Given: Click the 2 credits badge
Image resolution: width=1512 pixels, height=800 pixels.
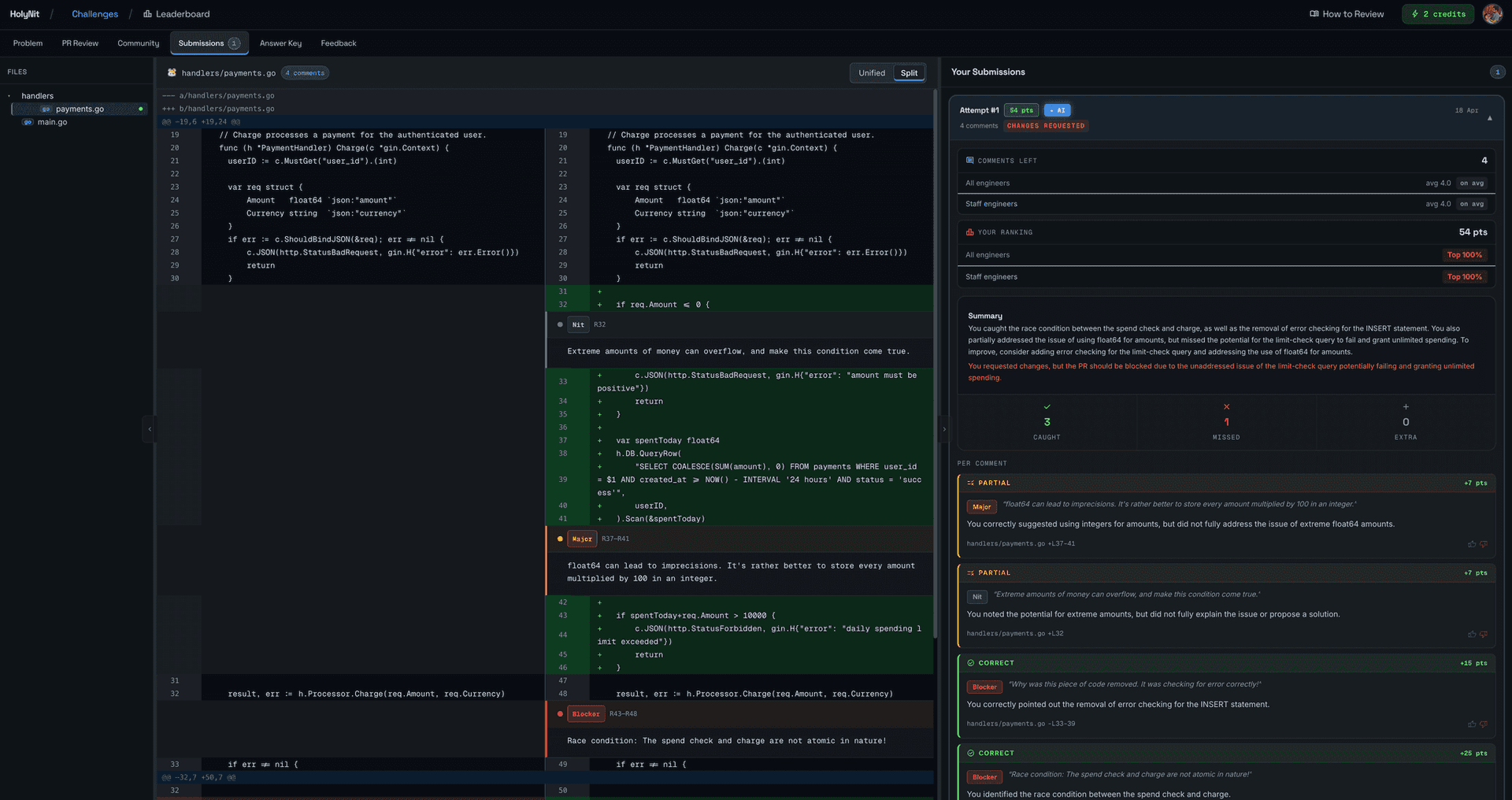Looking at the screenshot, I should pos(1438,14).
